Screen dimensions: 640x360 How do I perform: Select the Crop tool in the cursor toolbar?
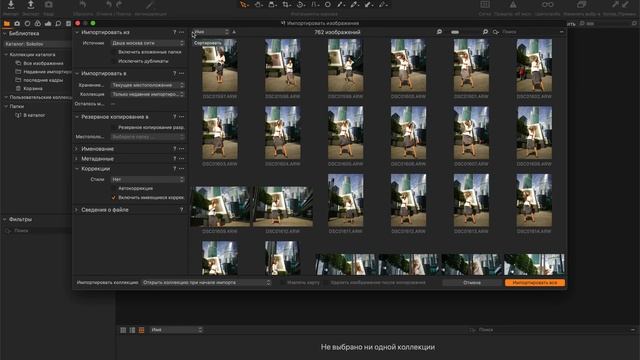pos(286,5)
